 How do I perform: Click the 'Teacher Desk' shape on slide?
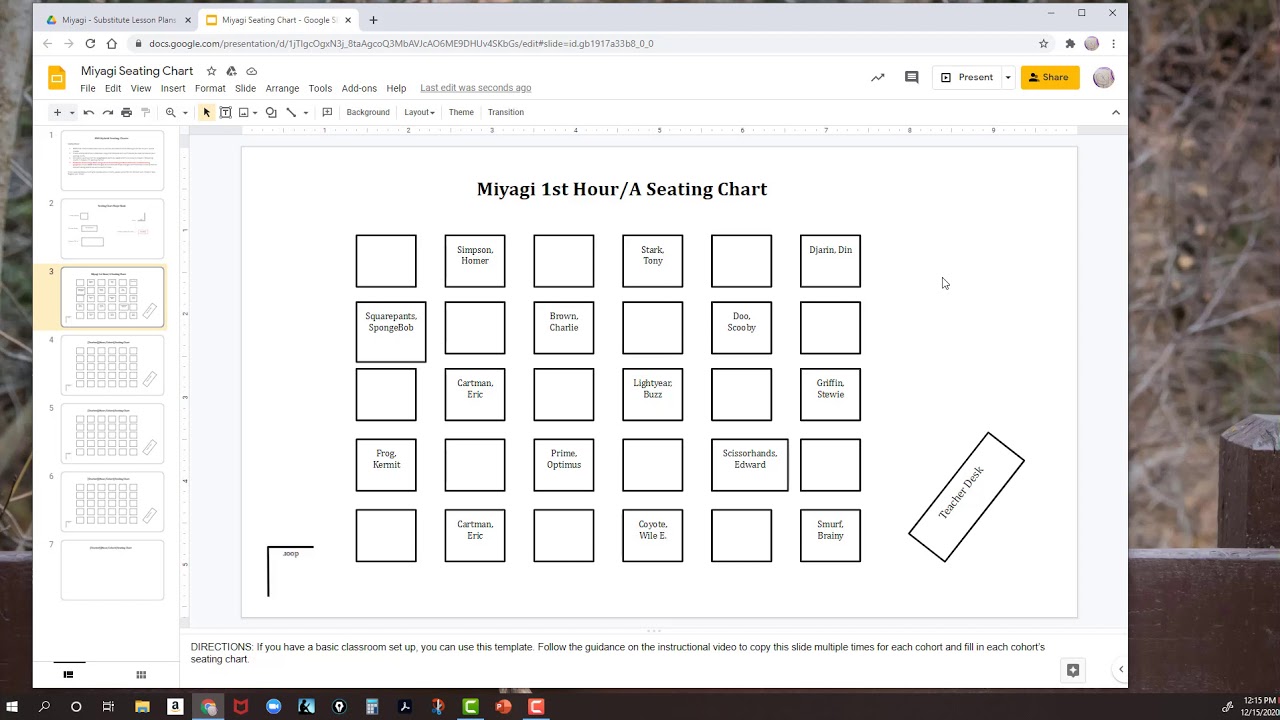[x=966, y=497]
